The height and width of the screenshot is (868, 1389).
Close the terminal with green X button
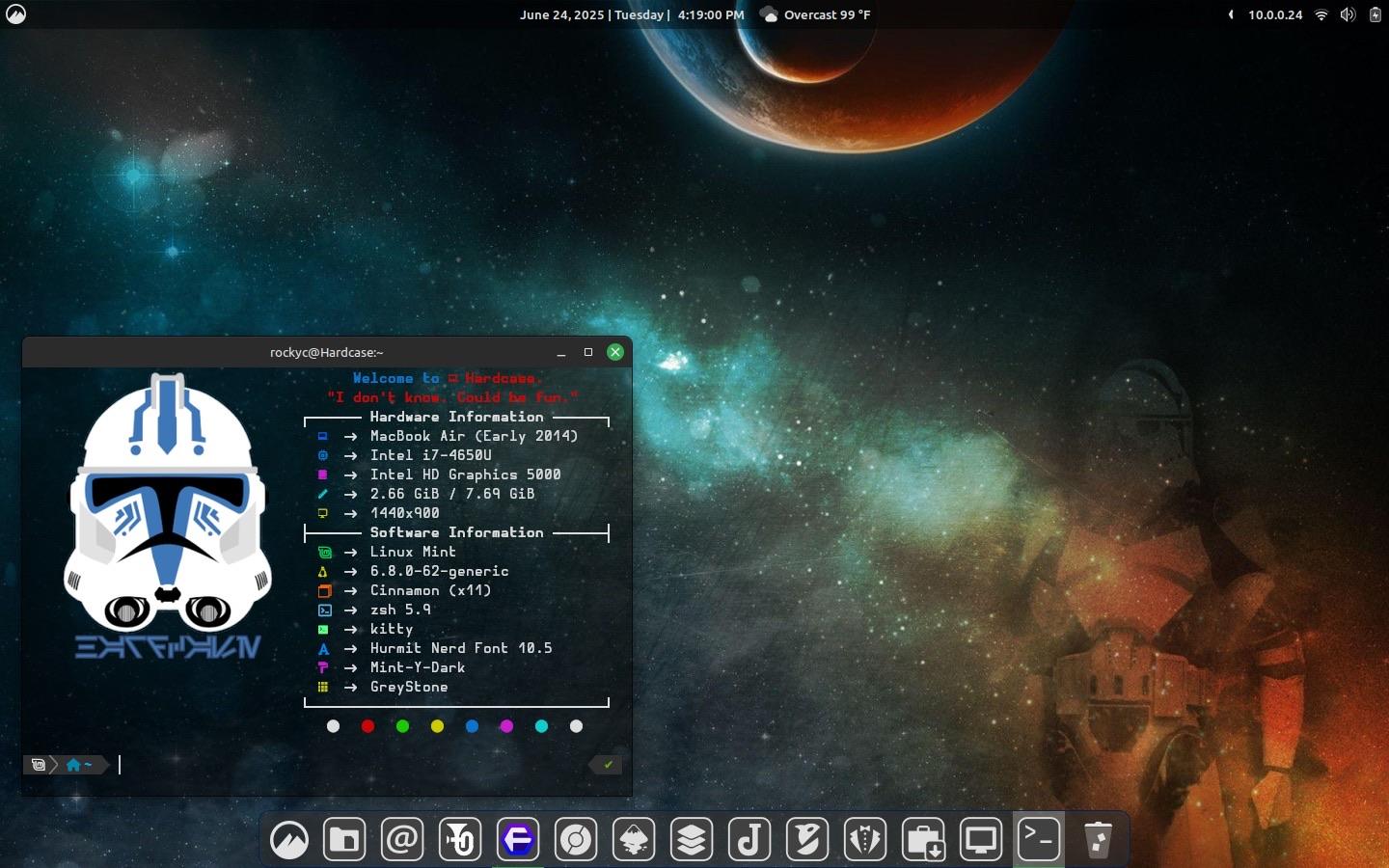click(x=615, y=352)
